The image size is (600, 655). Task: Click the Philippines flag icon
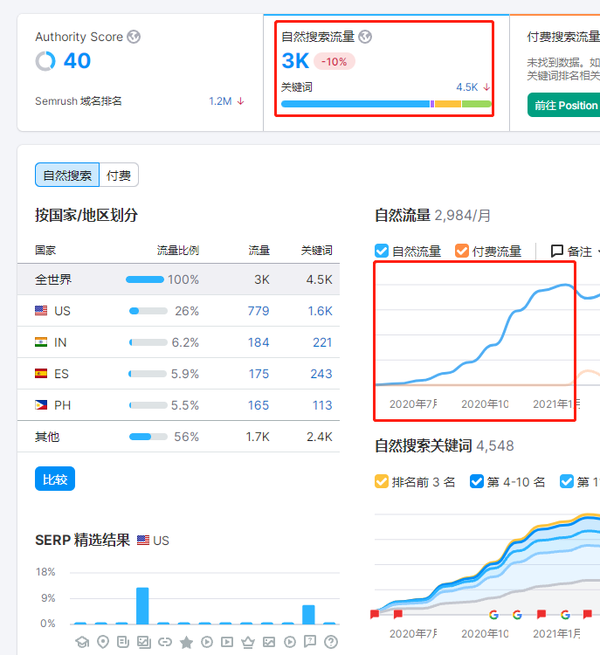click(41, 405)
